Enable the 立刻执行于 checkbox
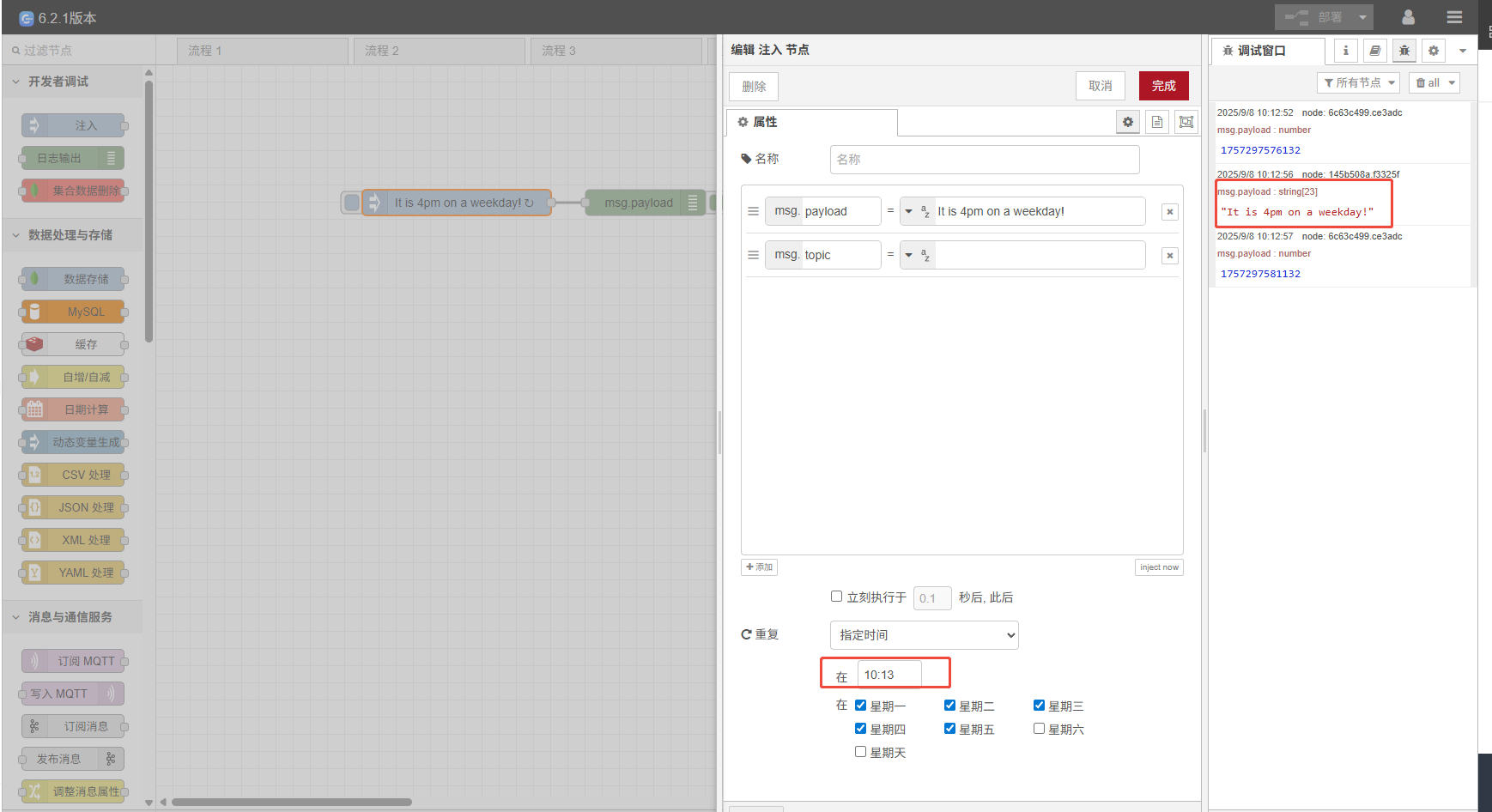The image size is (1492, 812). pos(836,597)
